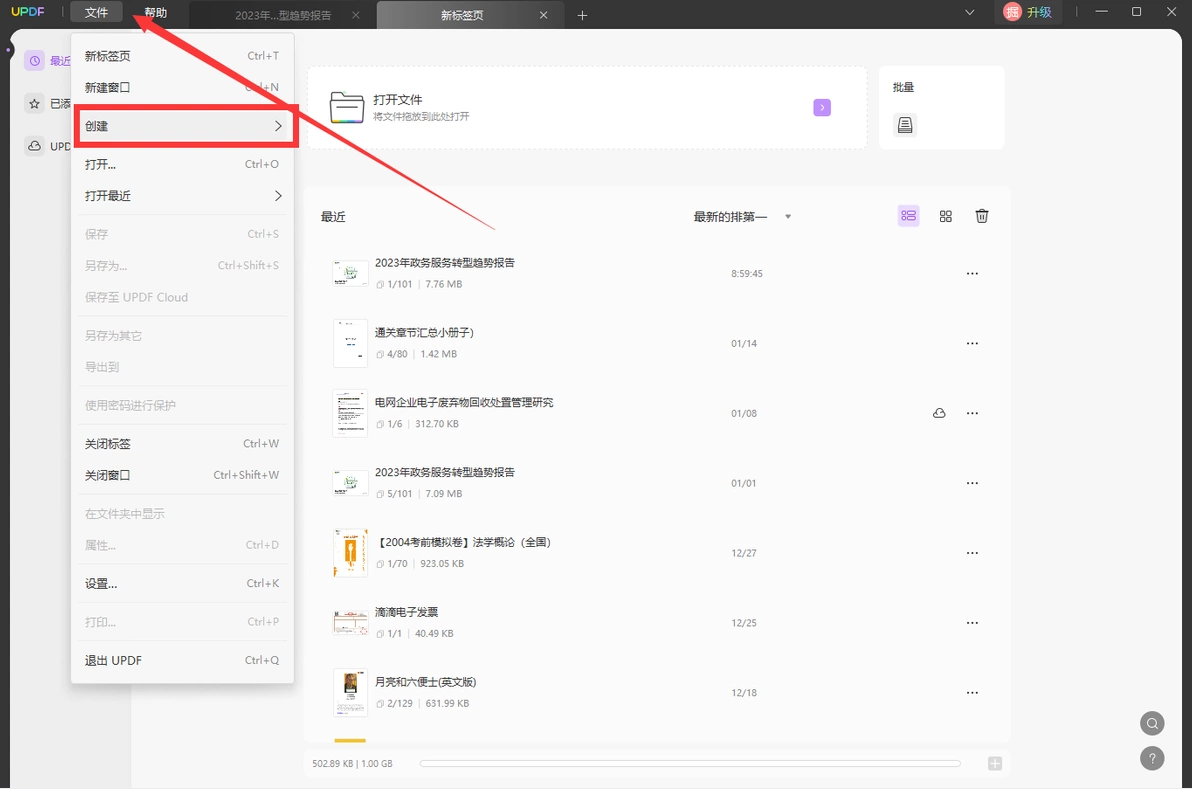1192x789 pixels.
Task: Click the trash icon to clear recent list
Action: click(x=982, y=217)
